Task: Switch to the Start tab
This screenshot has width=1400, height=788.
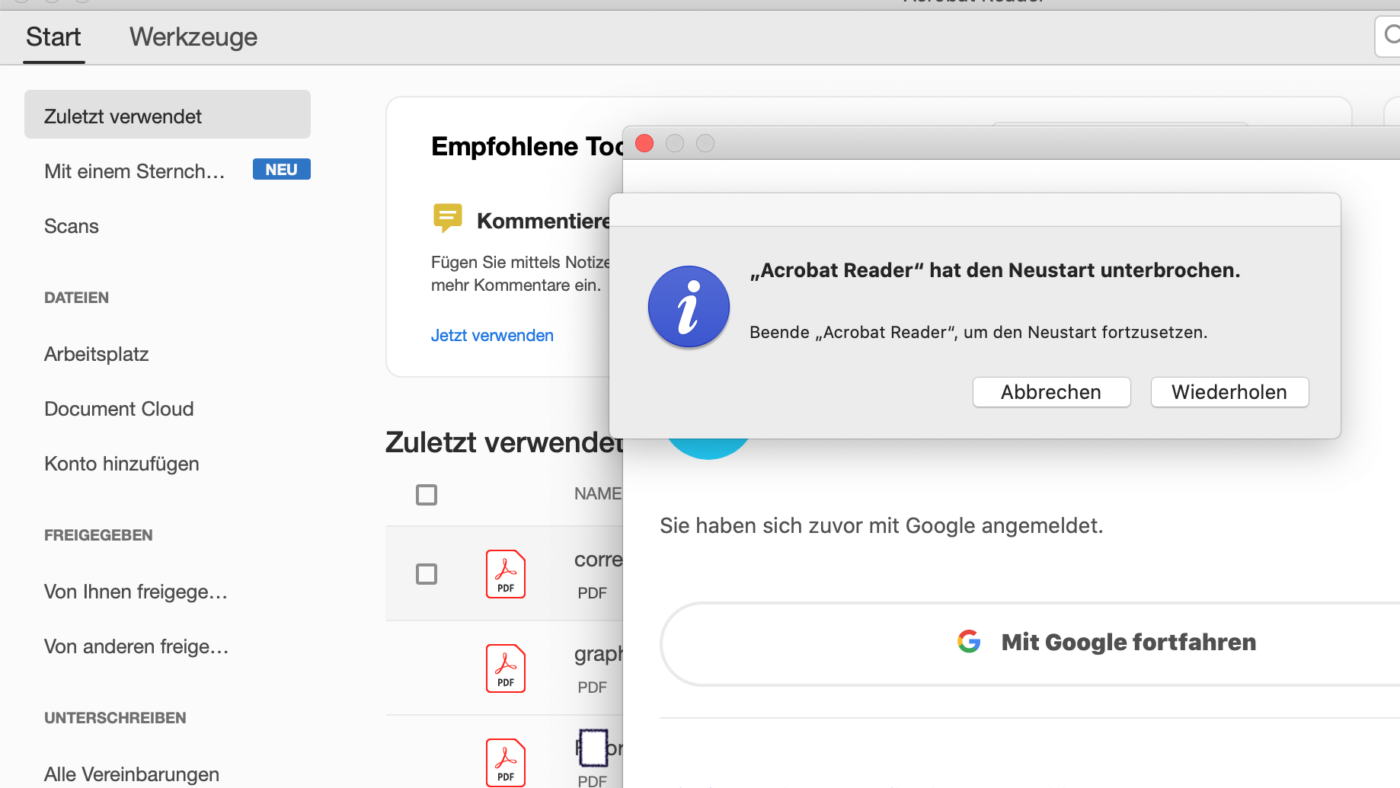Action: point(54,37)
